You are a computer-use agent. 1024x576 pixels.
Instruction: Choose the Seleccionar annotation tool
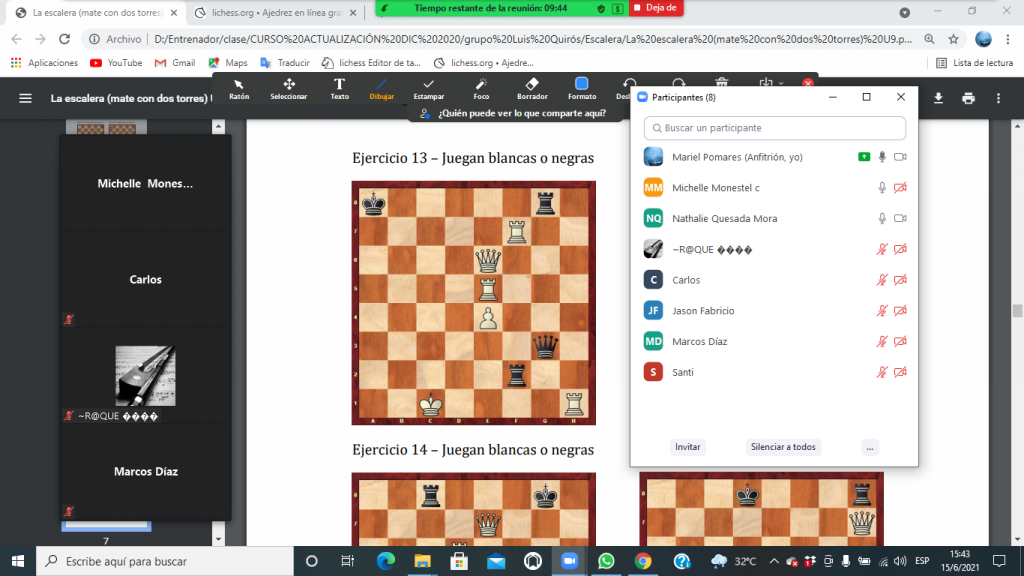pyautogui.click(x=289, y=89)
